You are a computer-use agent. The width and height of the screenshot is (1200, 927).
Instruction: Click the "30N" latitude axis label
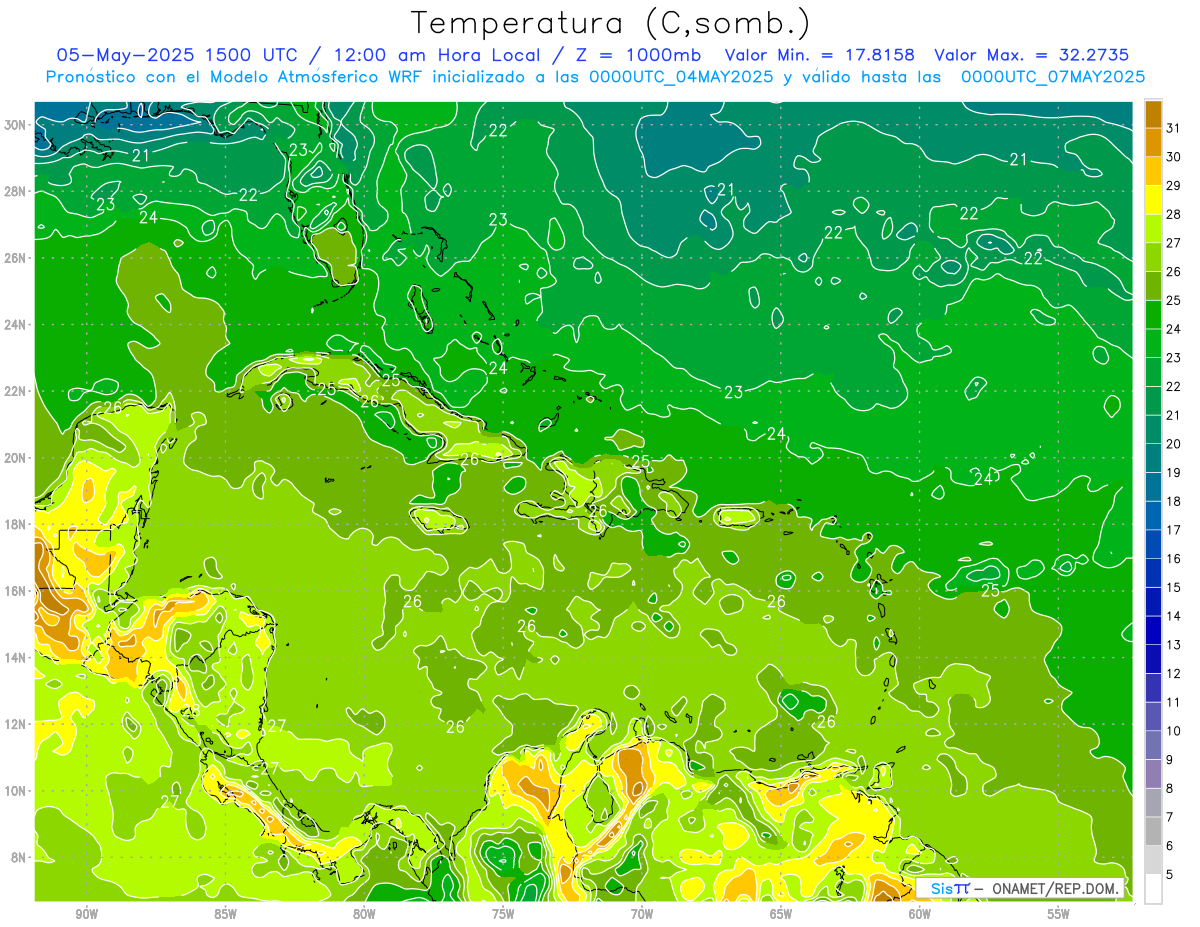(x=15, y=124)
